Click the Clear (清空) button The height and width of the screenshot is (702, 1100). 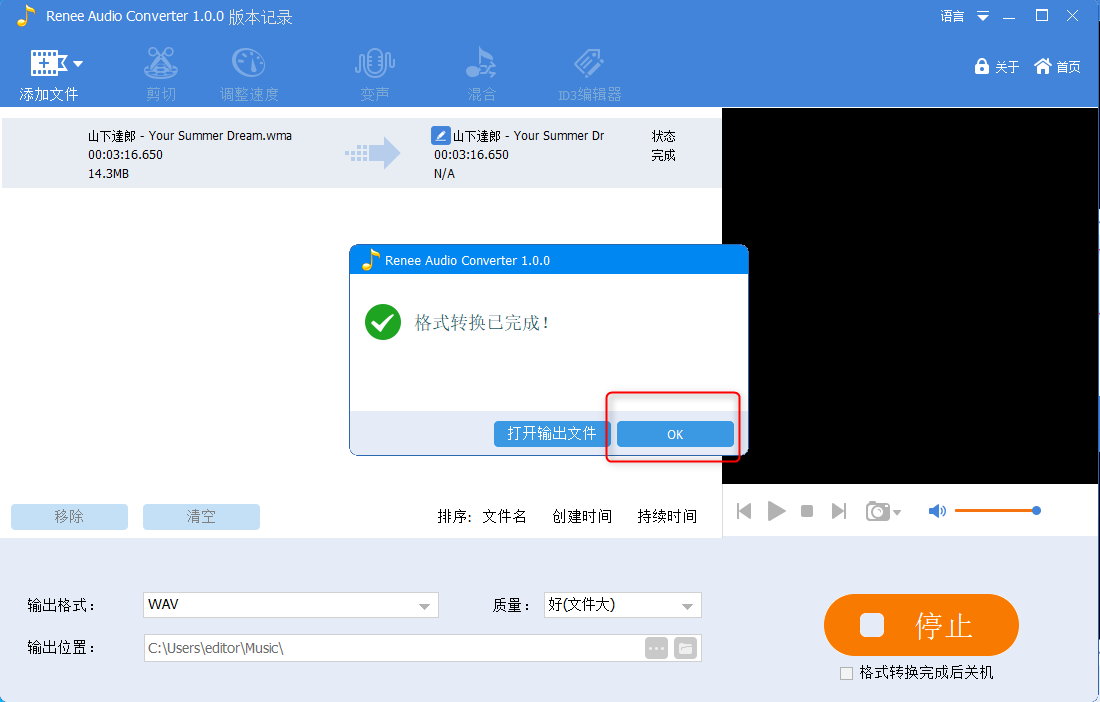click(x=201, y=517)
